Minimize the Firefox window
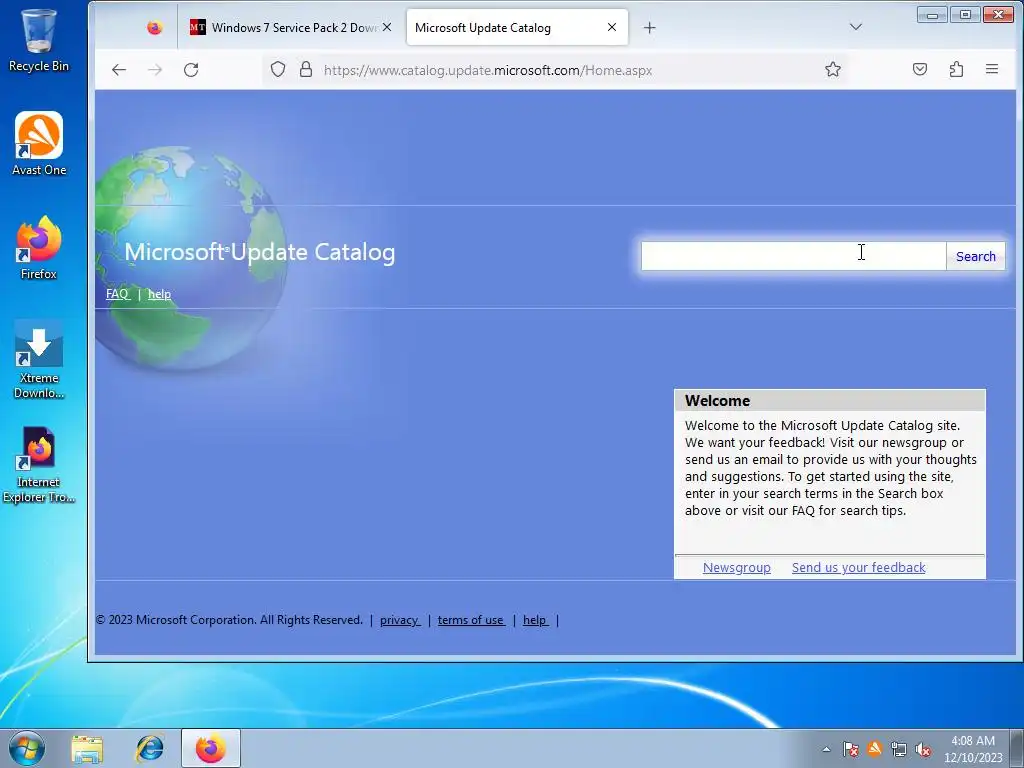The height and width of the screenshot is (768, 1024). [932, 14]
